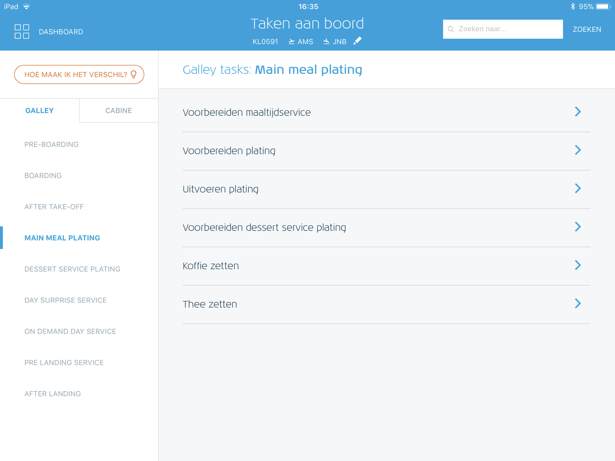Click the lightbulb icon in orange button
The width and height of the screenshot is (615, 461).
(133, 75)
